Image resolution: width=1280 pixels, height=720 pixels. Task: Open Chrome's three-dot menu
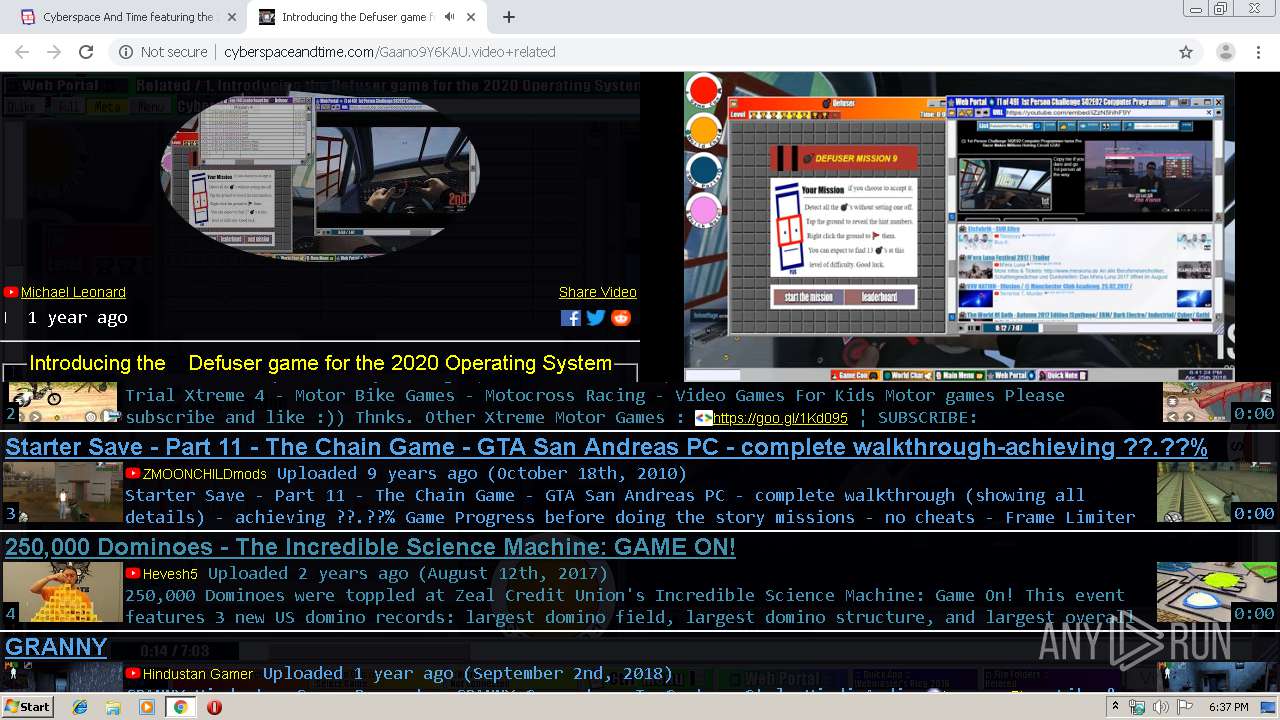pyautogui.click(x=1257, y=52)
